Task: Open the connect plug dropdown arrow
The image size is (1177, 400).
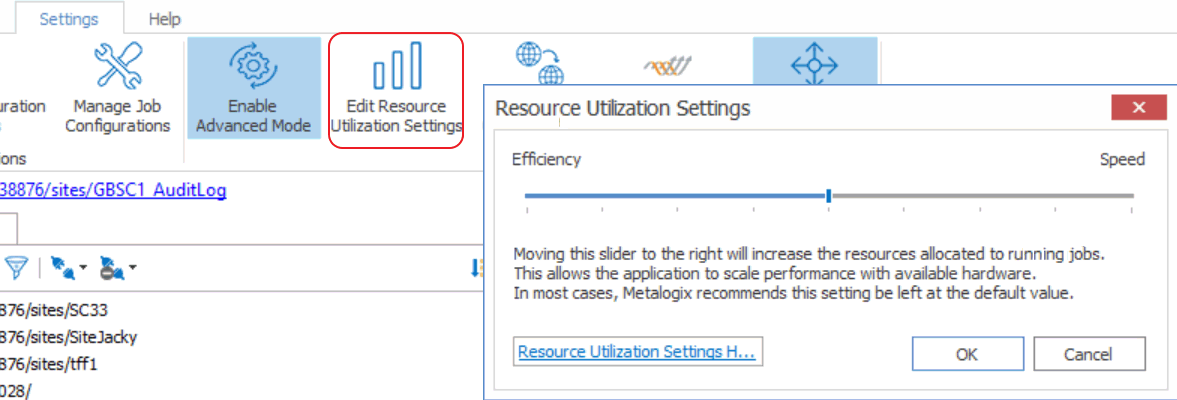Action: 82,268
